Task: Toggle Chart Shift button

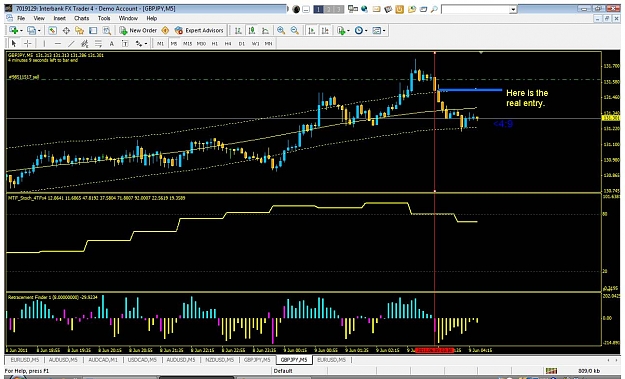Action: pyautogui.click(x=325, y=30)
